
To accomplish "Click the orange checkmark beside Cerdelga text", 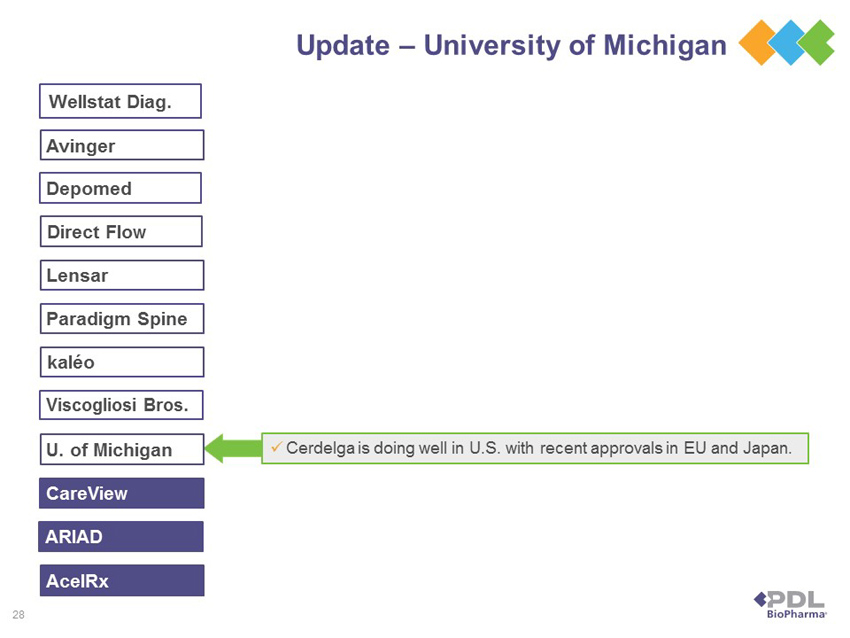I will [276, 447].
